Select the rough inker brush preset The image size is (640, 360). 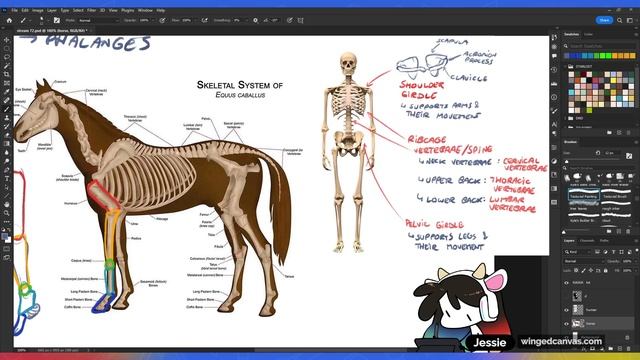point(615,206)
